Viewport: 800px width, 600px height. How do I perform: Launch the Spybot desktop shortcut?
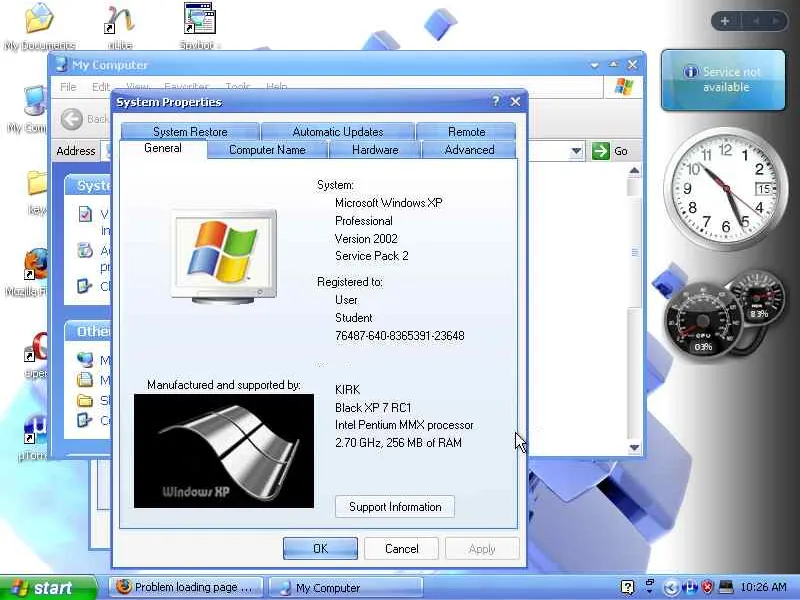[x=199, y=26]
